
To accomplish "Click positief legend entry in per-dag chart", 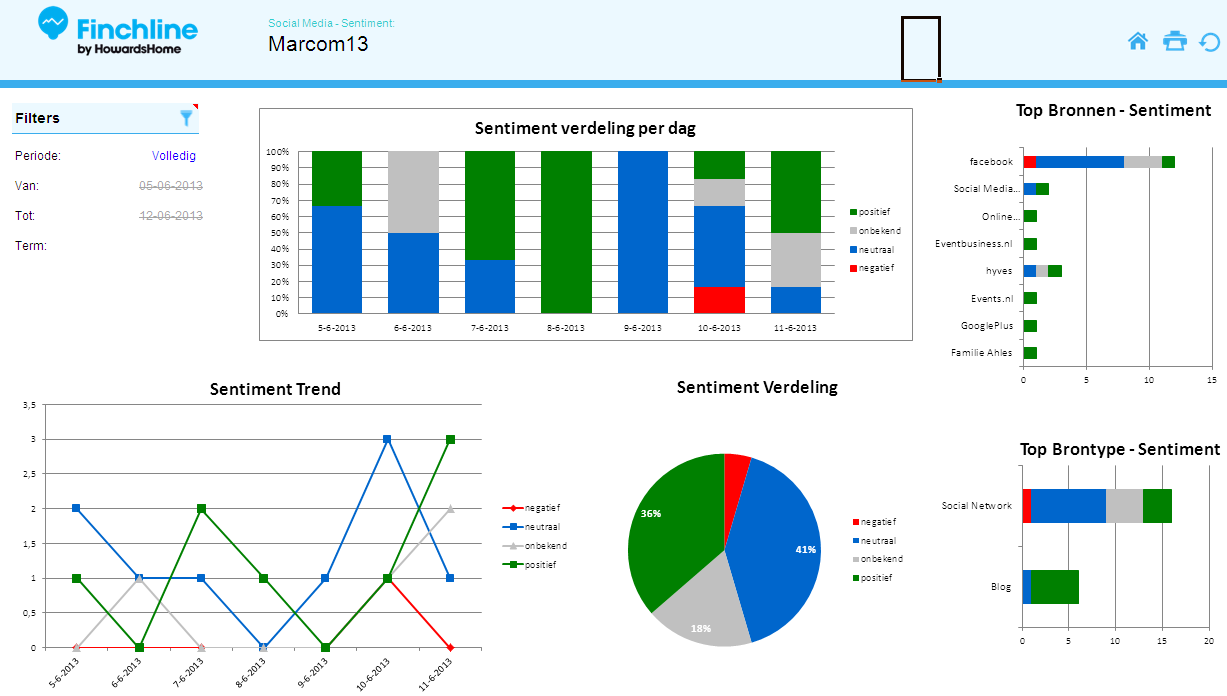I will (871, 212).
